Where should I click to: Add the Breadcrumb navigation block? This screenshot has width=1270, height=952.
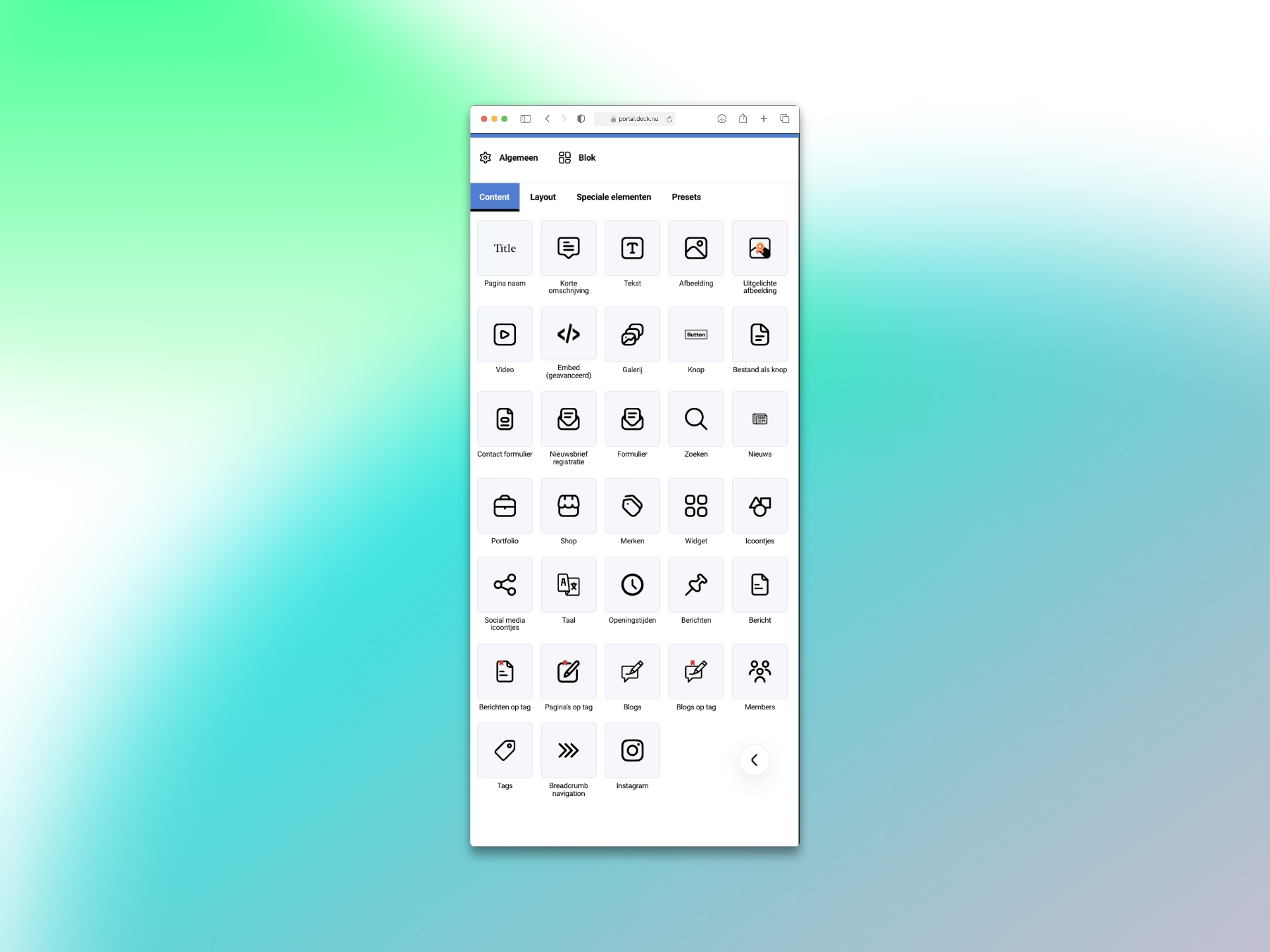click(568, 750)
